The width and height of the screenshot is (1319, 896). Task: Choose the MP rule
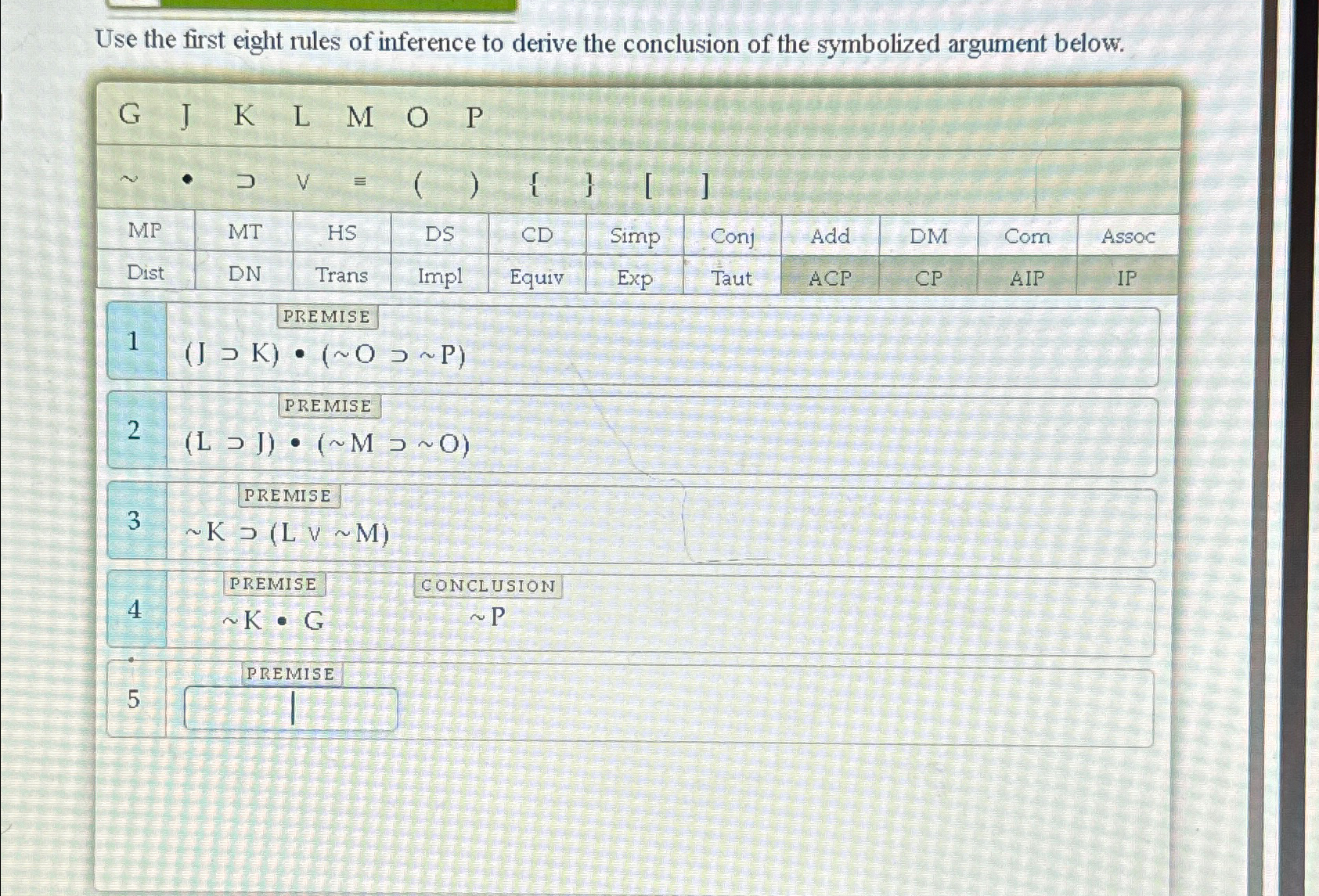coord(146,230)
